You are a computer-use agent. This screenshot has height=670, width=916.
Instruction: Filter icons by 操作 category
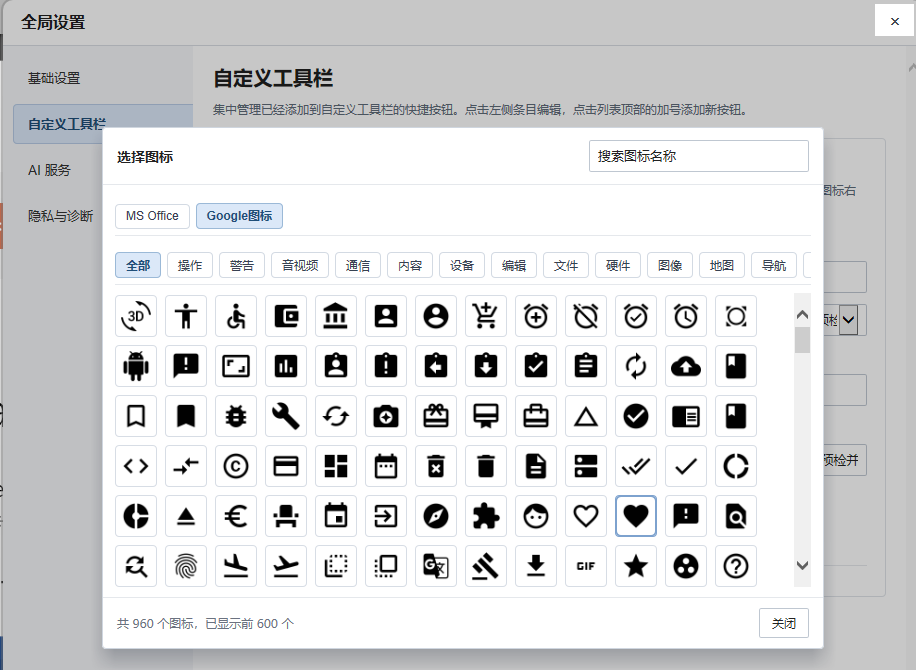coord(190,265)
